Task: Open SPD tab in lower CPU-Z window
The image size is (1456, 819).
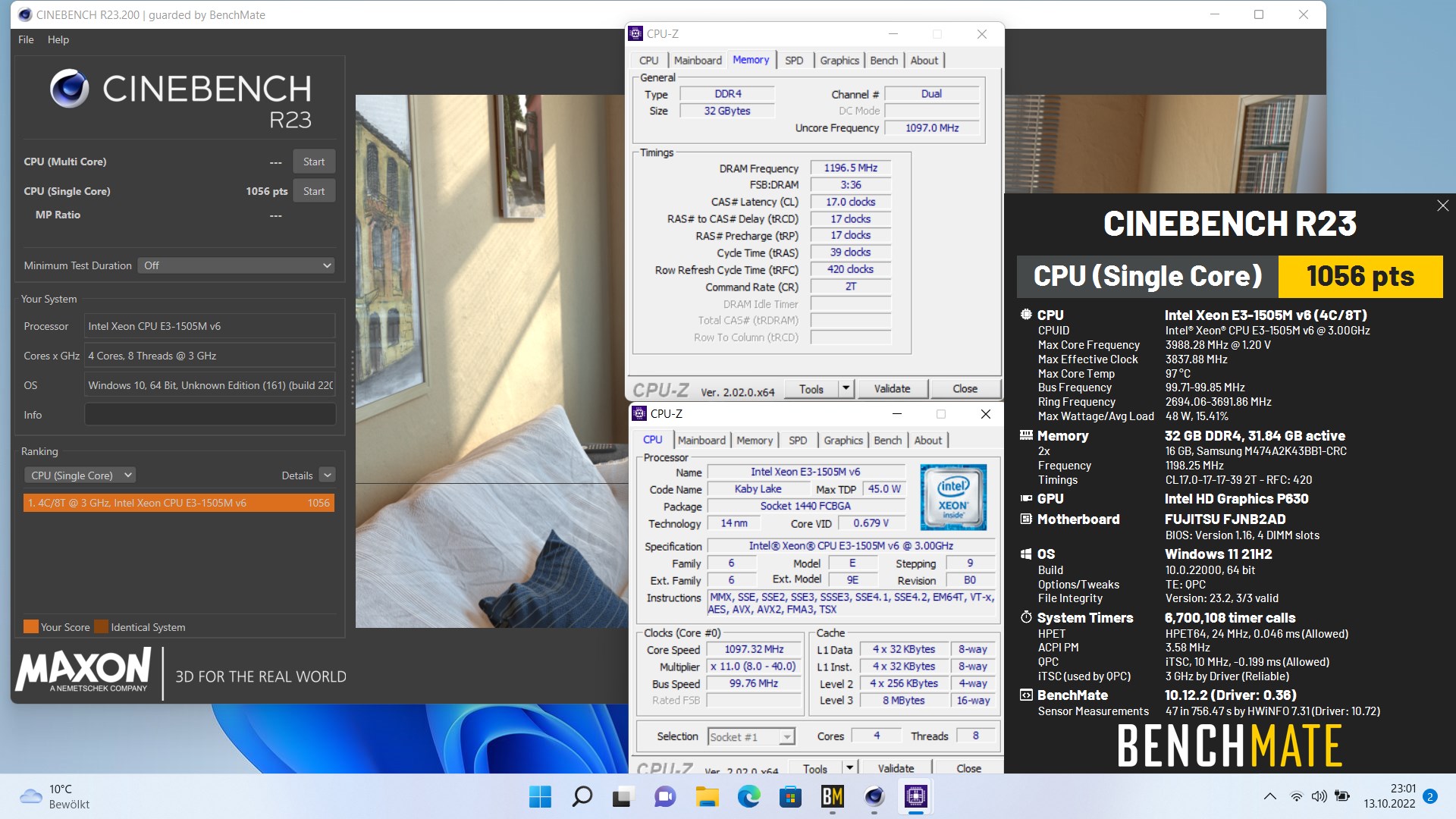Action: click(798, 440)
